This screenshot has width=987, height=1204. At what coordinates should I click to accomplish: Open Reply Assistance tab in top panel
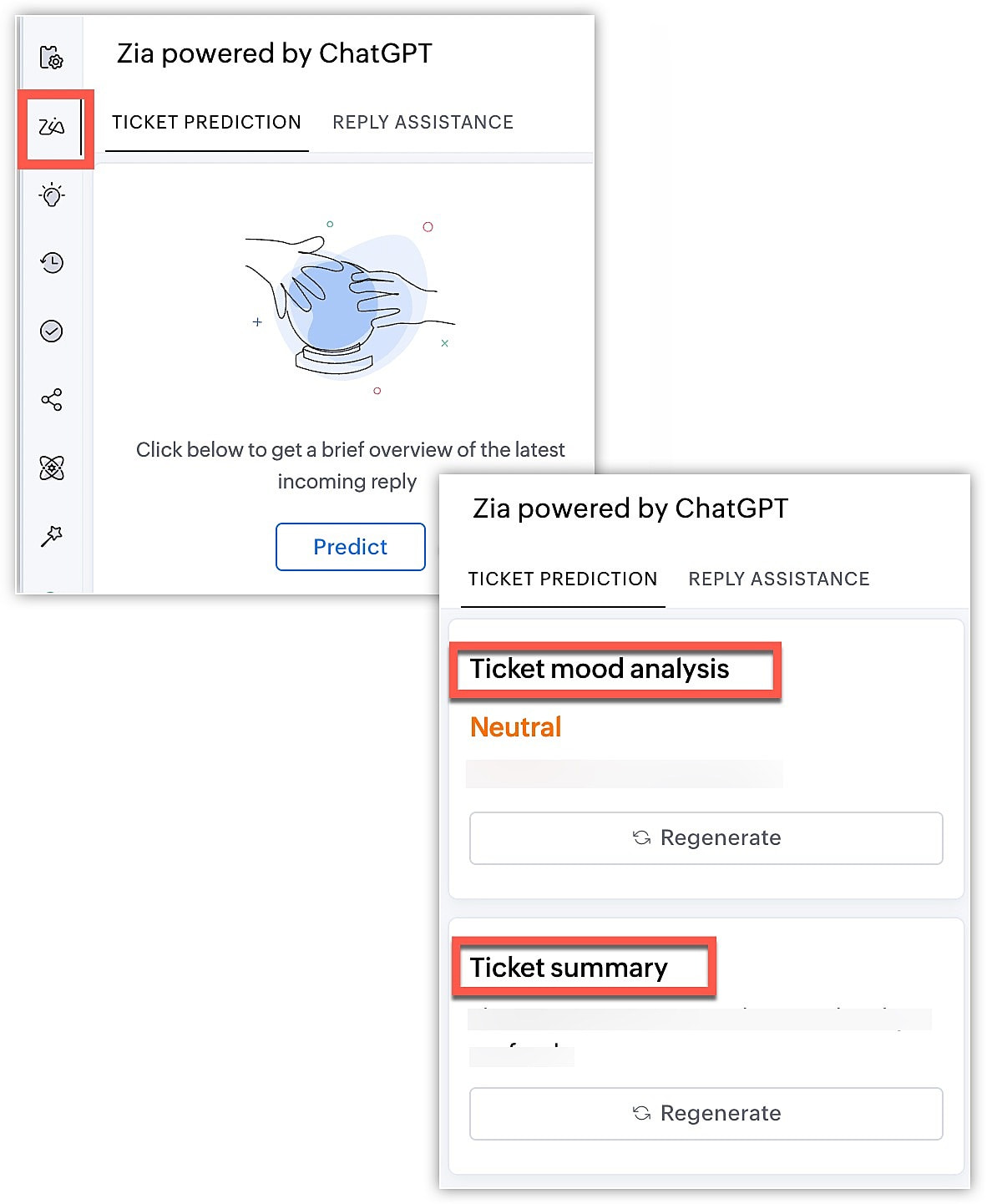pyautogui.click(x=423, y=123)
